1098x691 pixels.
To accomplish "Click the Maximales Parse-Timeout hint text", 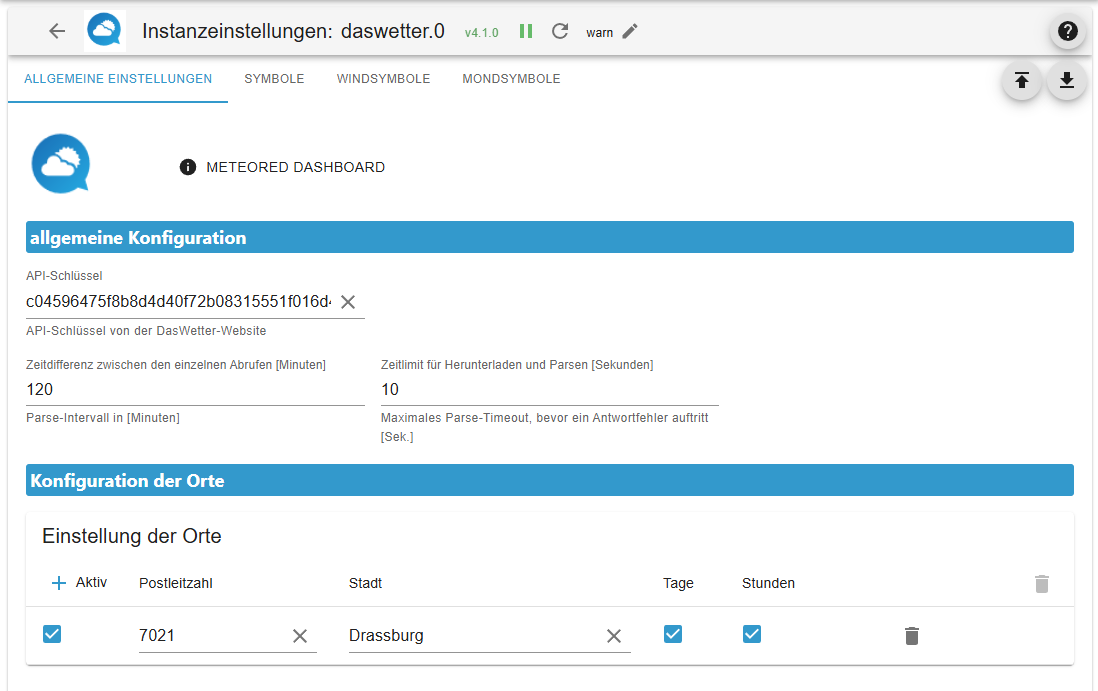I will tap(545, 427).
